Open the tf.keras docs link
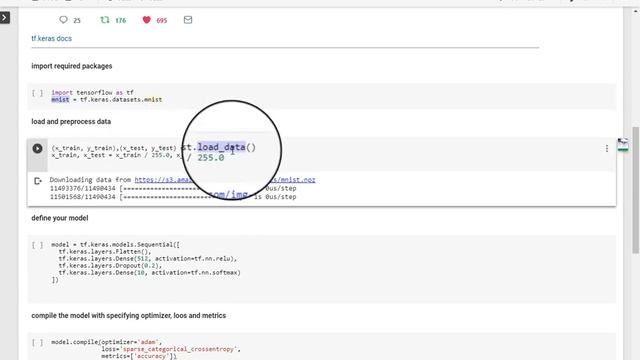 click(x=51, y=38)
